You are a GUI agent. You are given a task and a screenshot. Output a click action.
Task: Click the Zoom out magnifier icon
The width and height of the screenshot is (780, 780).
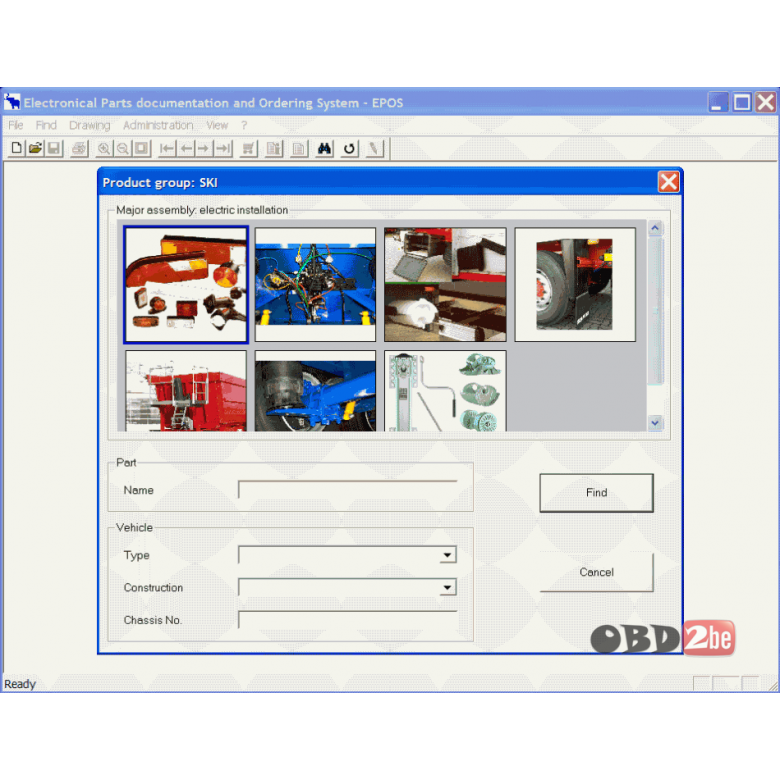tap(122, 148)
